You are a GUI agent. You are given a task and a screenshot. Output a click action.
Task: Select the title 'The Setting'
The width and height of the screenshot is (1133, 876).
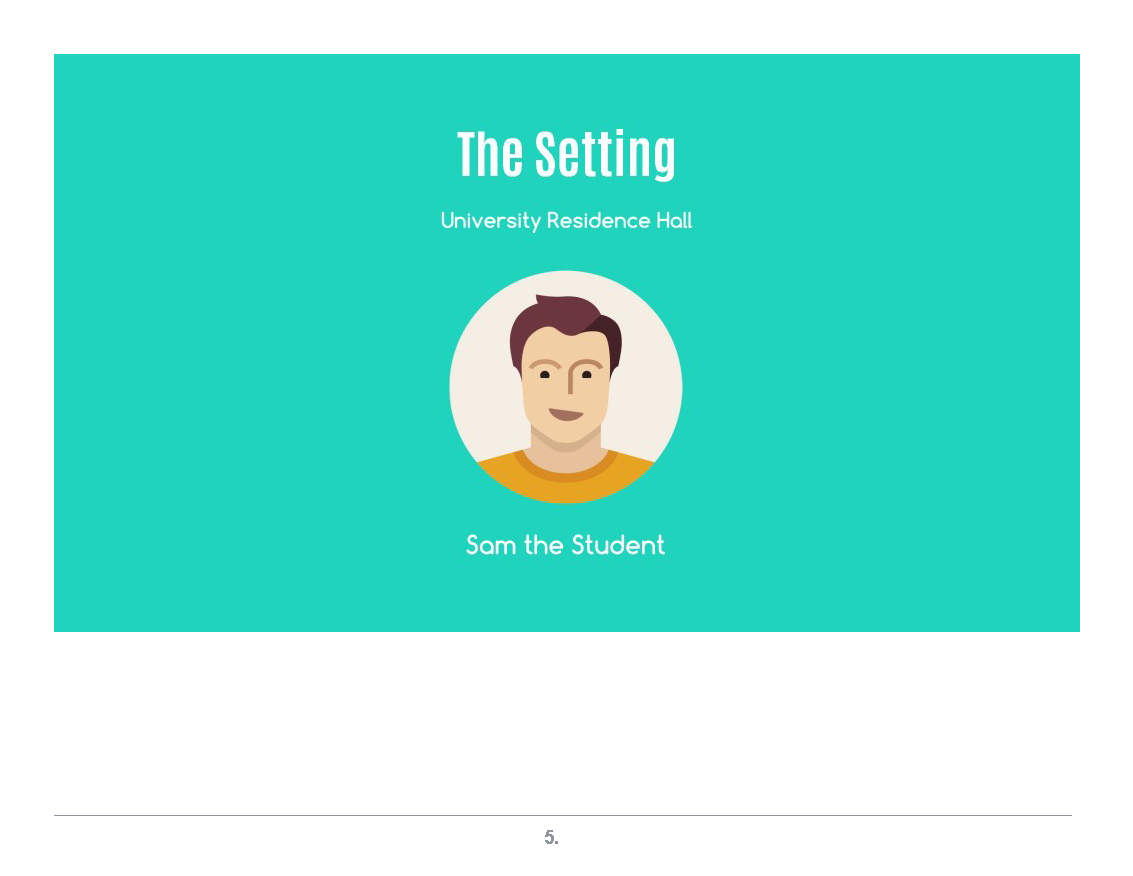pos(566,154)
